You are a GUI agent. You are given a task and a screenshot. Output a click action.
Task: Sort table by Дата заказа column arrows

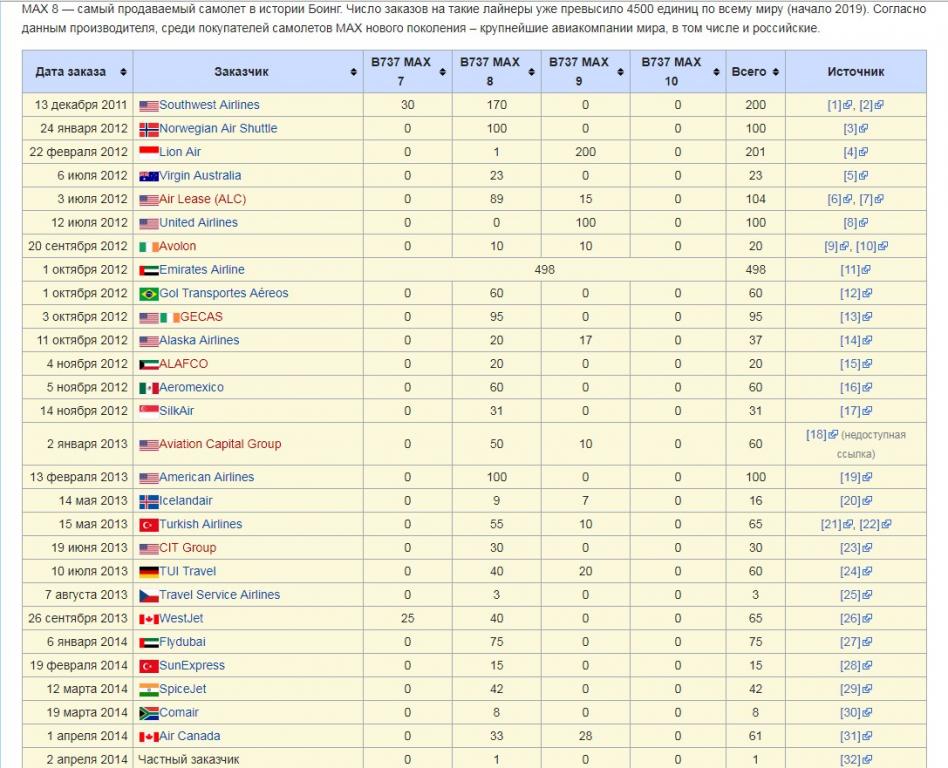123,72
